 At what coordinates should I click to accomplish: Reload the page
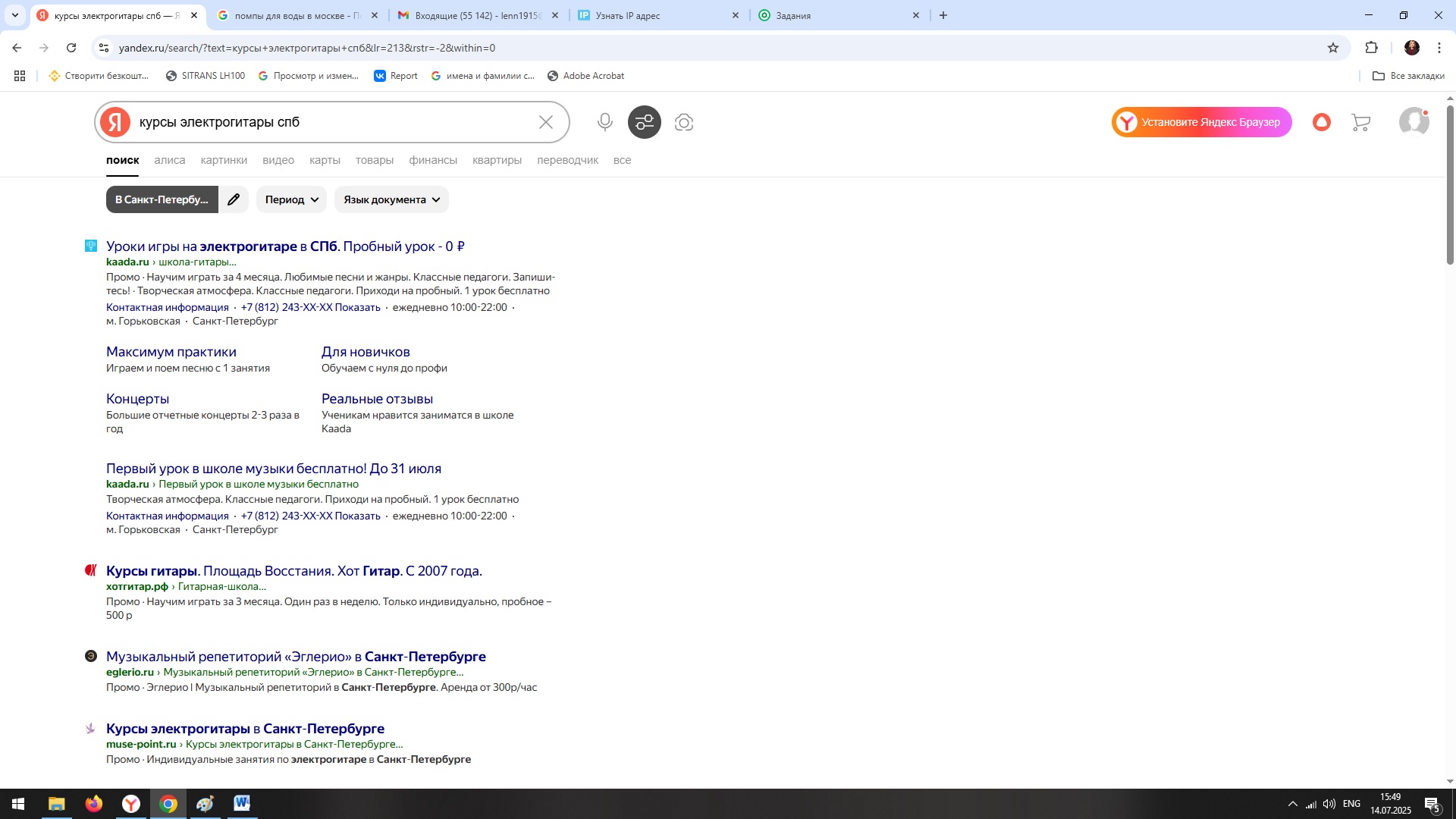tap(71, 48)
